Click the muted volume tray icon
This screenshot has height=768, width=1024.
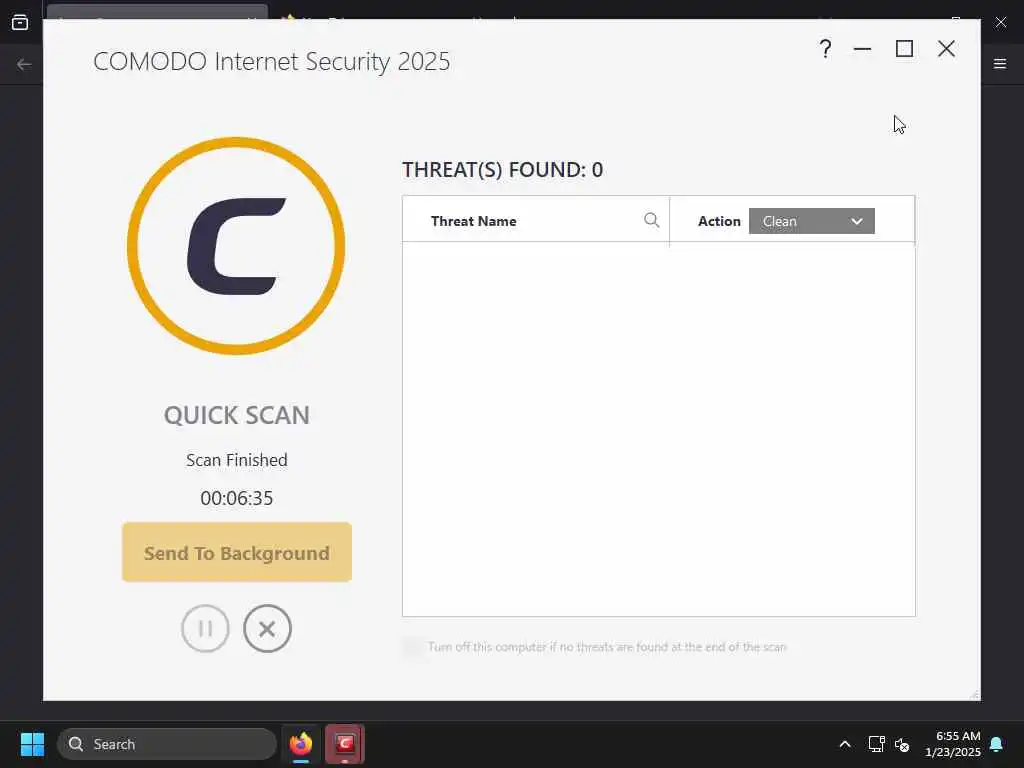click(x=902, y=744)
